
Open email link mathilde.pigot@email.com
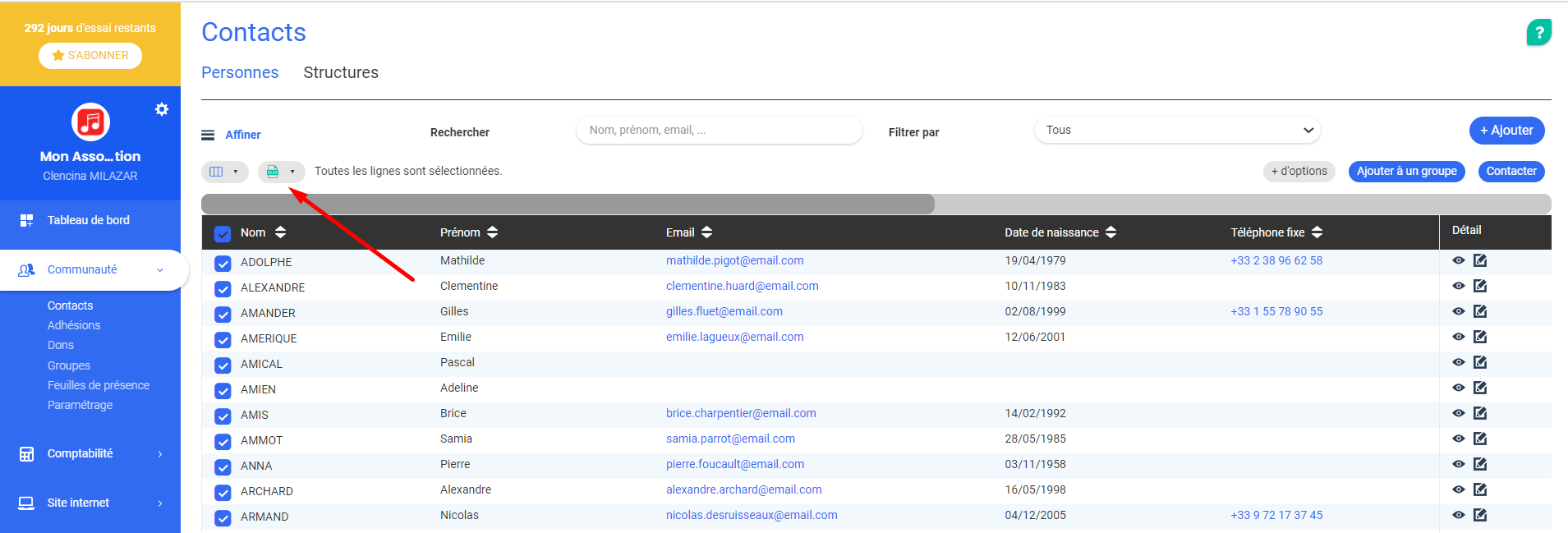(734, 260)
